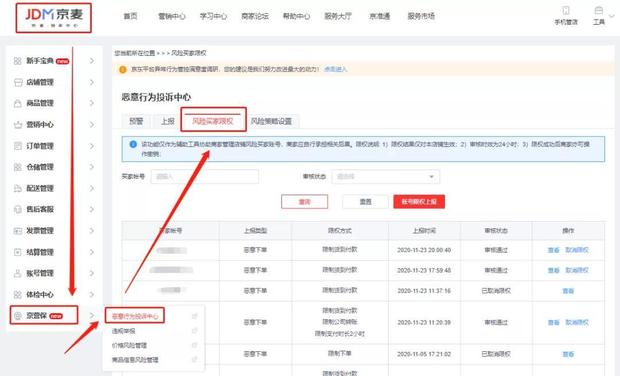The height and width of the screenshot is (376, 620).
Task: Open the 审核状态 dropdown
Action: [386, 177]
